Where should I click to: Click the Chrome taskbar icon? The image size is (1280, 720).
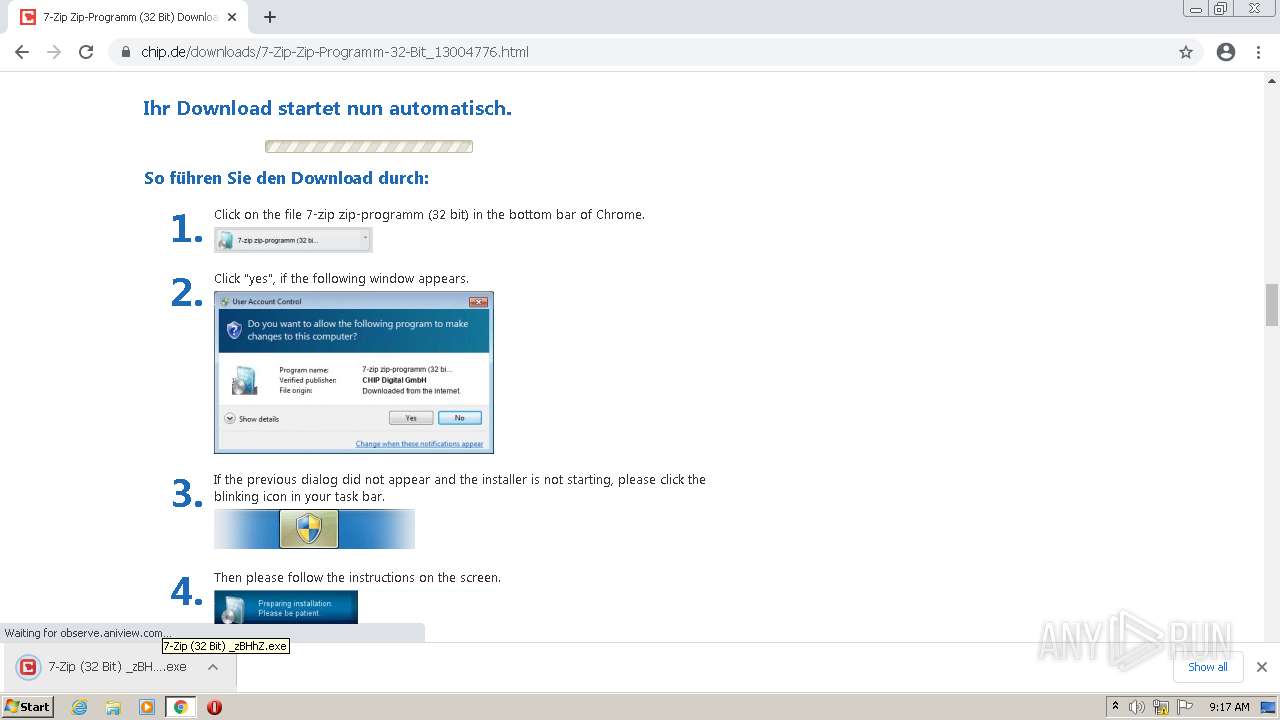click(x=180, y=707)
